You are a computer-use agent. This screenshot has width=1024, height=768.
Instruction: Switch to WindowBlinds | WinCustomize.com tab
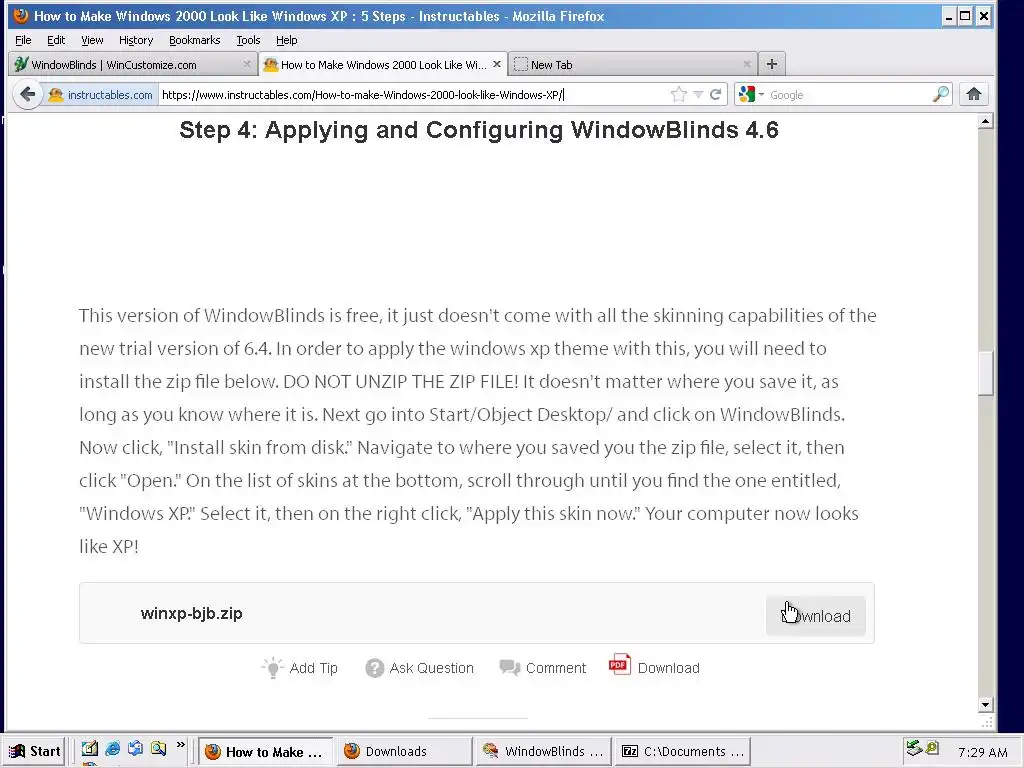click(x=133, y=64)
